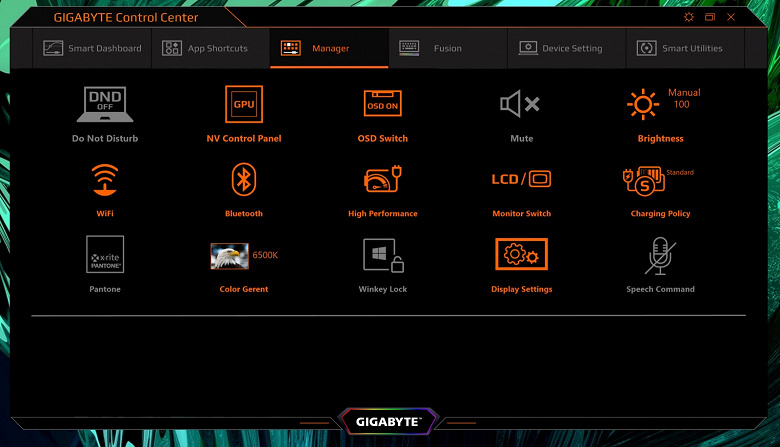Click the '6500K' color temperature value

pyautogui.click(x=265, y=255)
